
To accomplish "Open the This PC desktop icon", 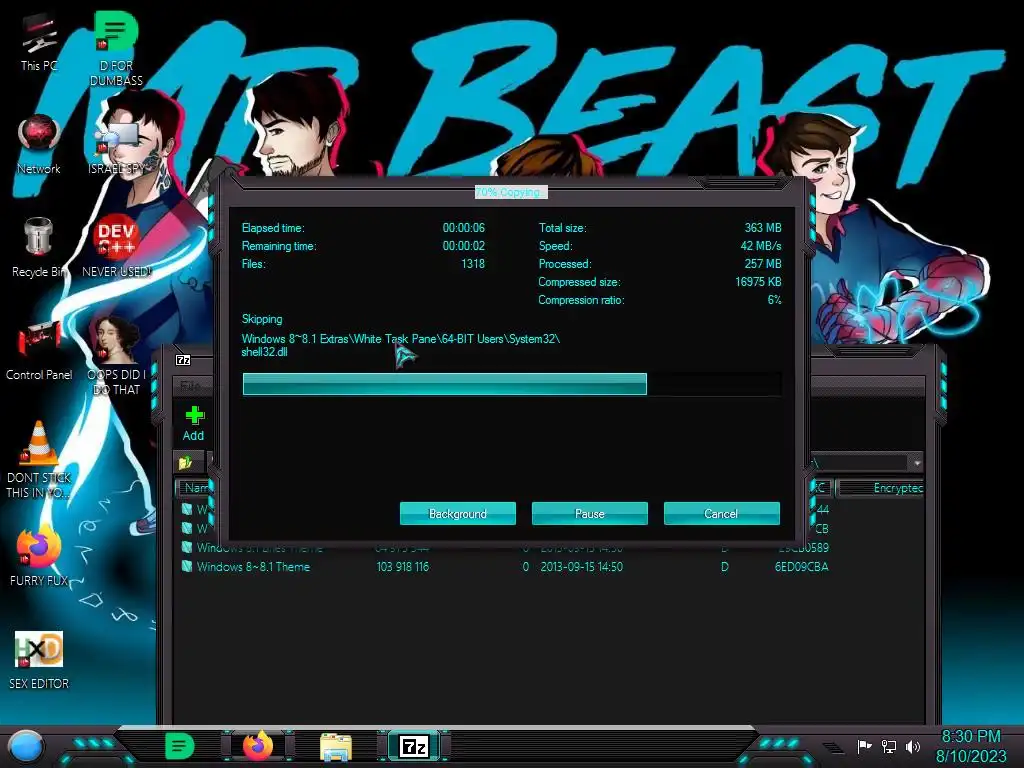I will pos(39,40).
